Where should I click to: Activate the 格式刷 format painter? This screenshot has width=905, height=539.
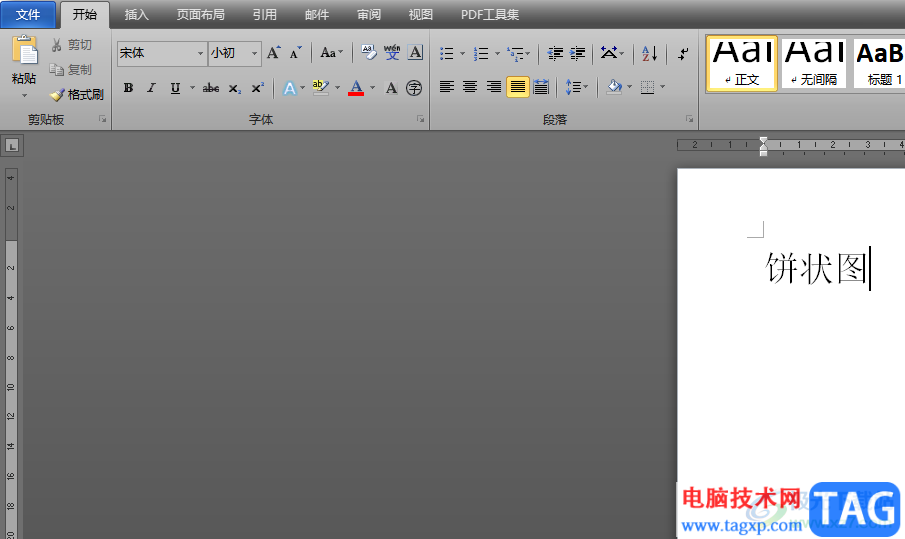[x=77, y=95]
